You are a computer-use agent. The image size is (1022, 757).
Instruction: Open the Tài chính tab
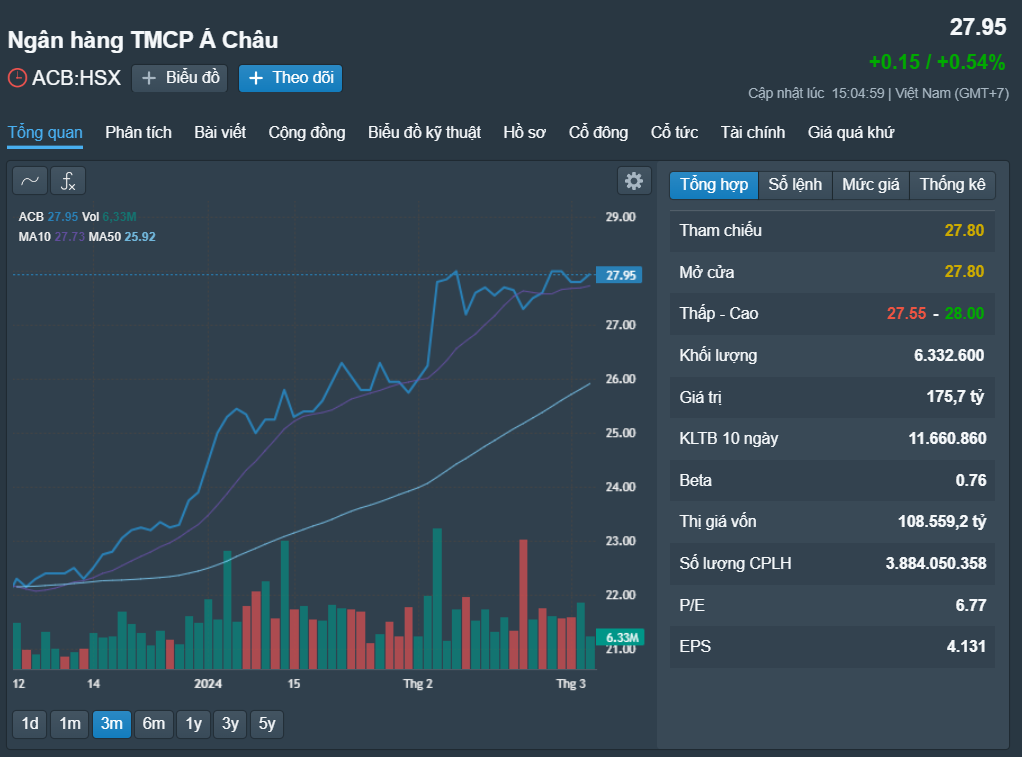tap(753, 132)
